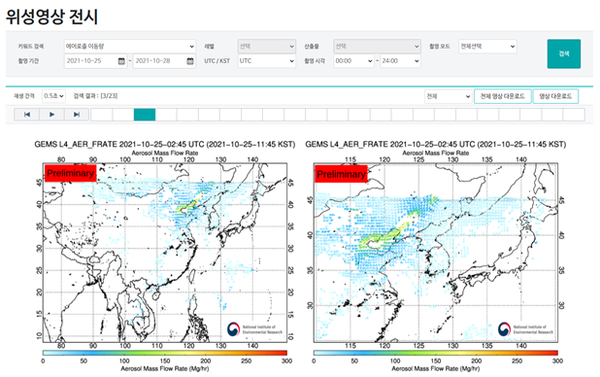The height and width of the screenshot is (377, 600).
Task: Skip to first frame button
Action: [x=27, y=114]
